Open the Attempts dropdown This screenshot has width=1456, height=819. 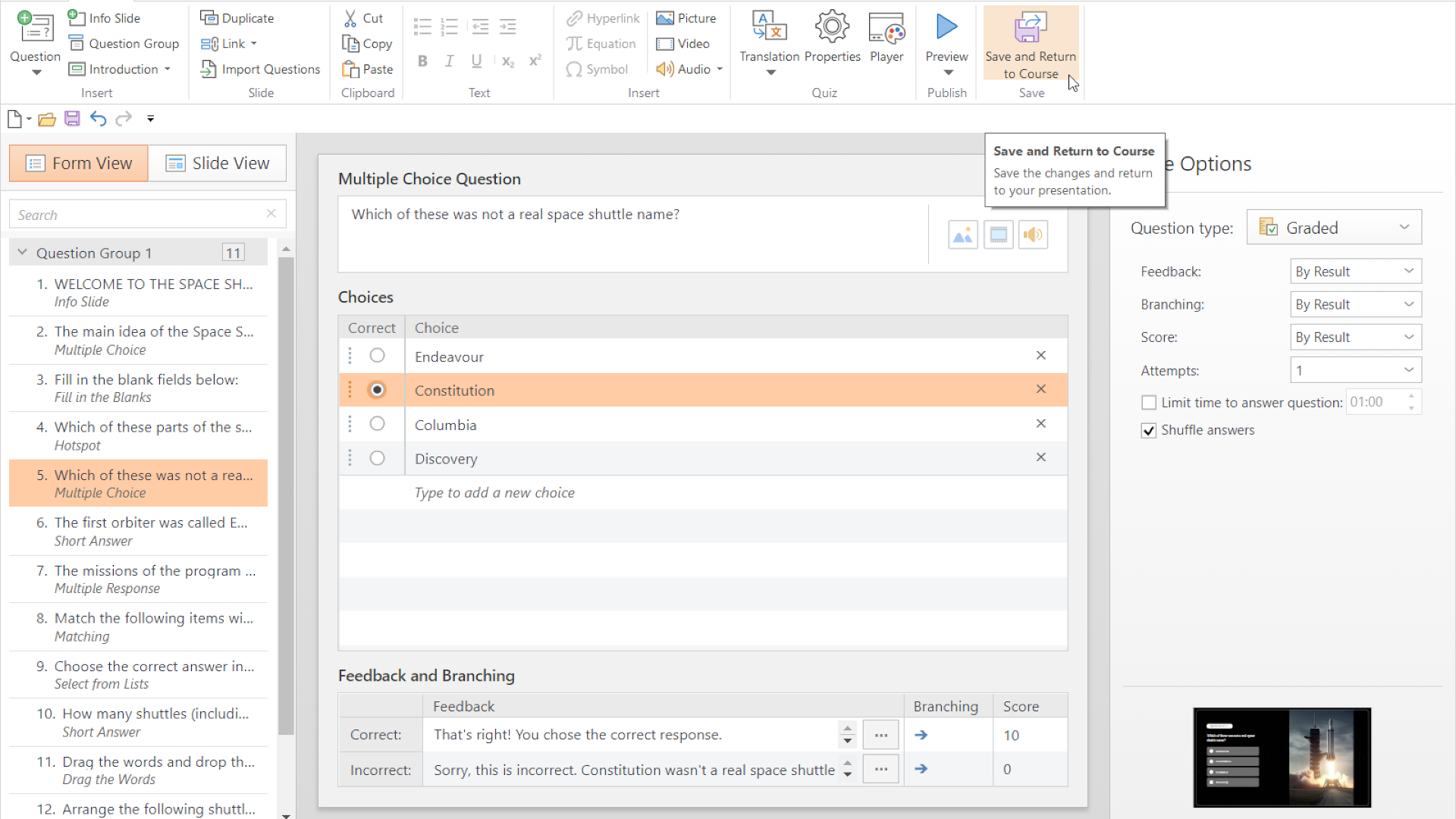pos(1355,370)
